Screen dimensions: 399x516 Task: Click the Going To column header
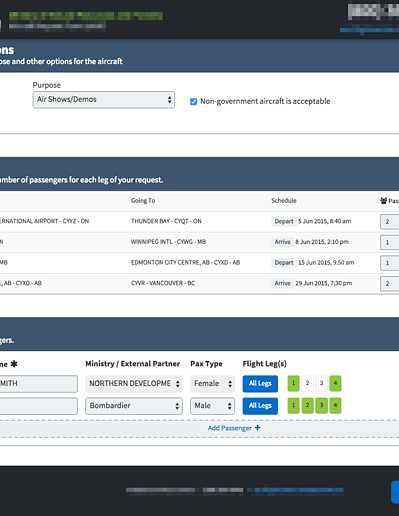(x=143, y=201)
